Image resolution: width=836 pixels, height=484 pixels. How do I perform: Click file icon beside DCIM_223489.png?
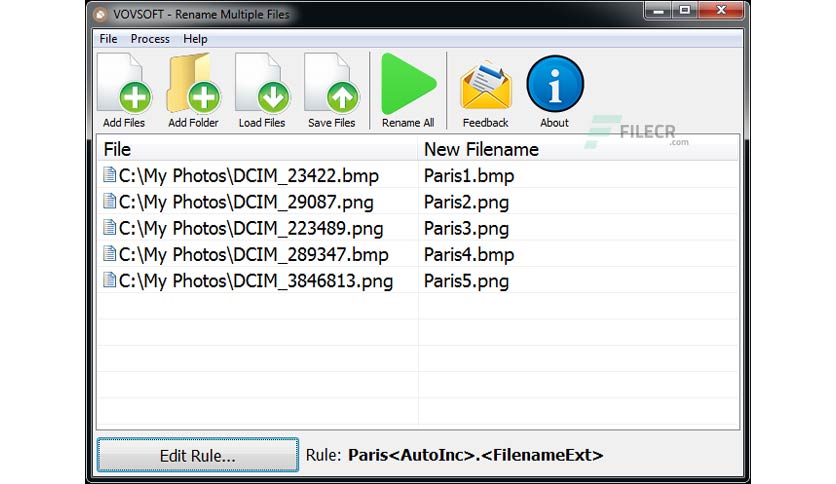pyautogui.click(x=109, y=228)
